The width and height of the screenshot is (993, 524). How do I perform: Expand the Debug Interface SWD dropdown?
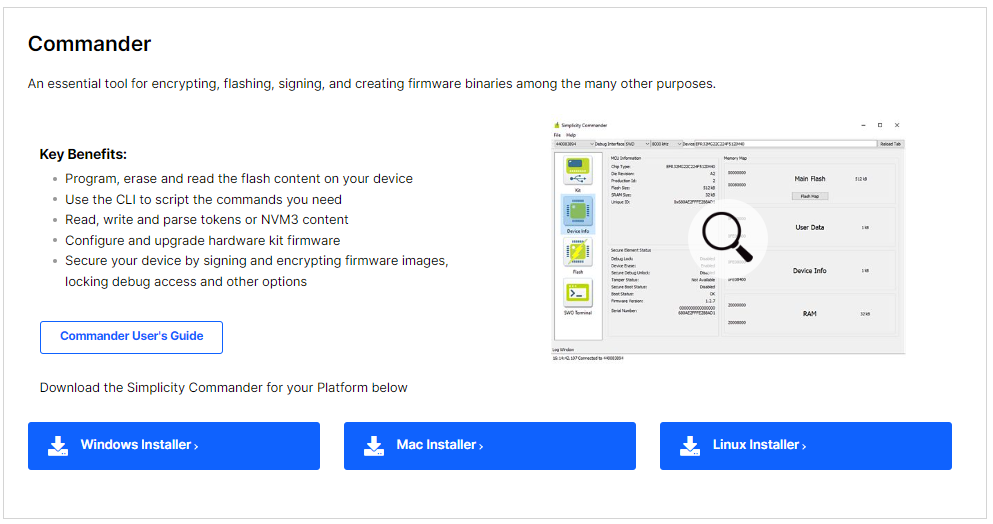point(638,144)
